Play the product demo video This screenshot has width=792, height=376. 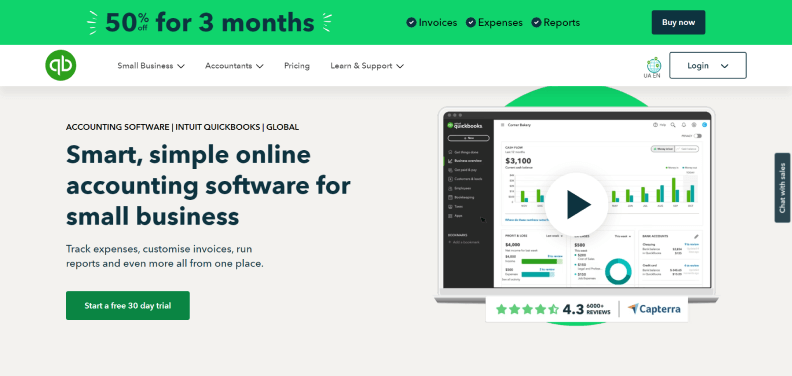(577, 205)
